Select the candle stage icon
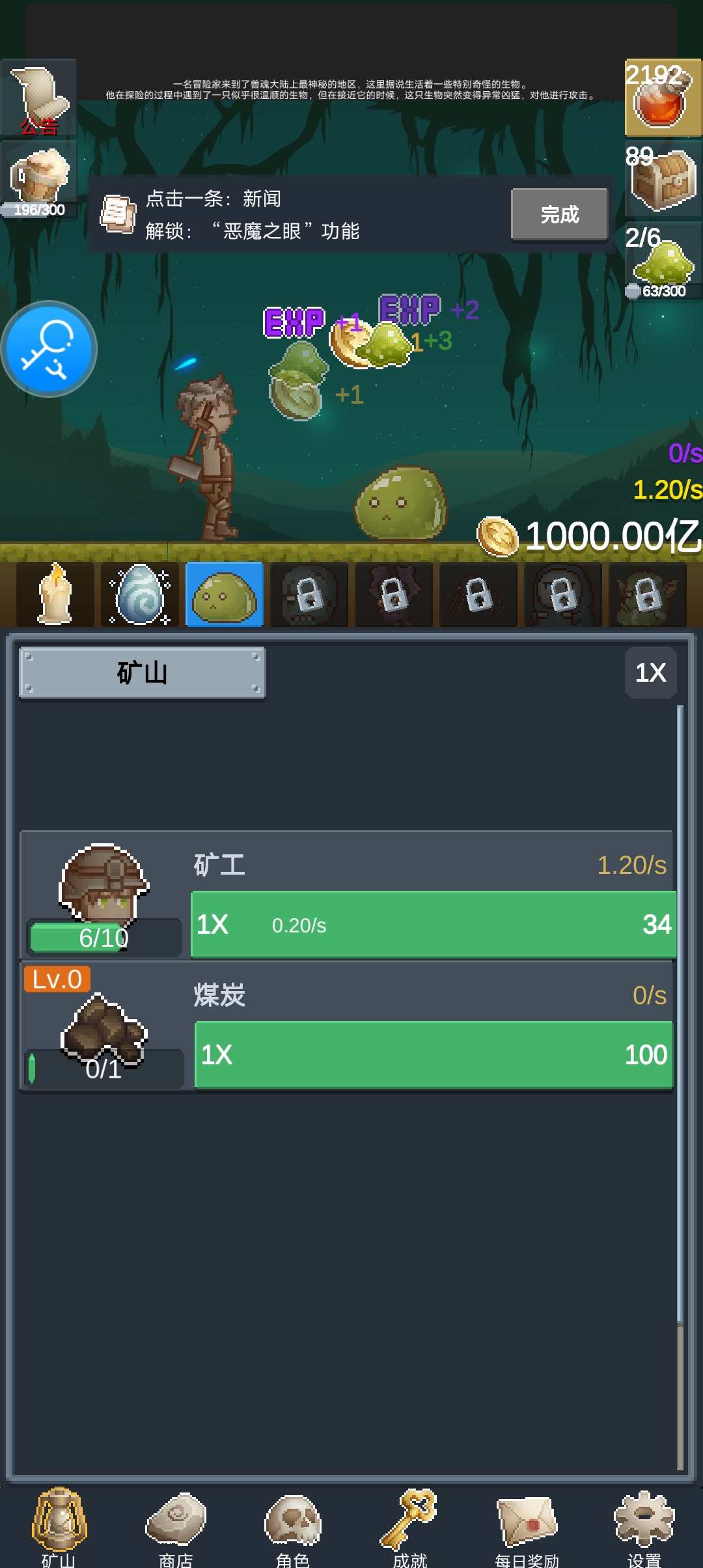 tap(55, 595)
